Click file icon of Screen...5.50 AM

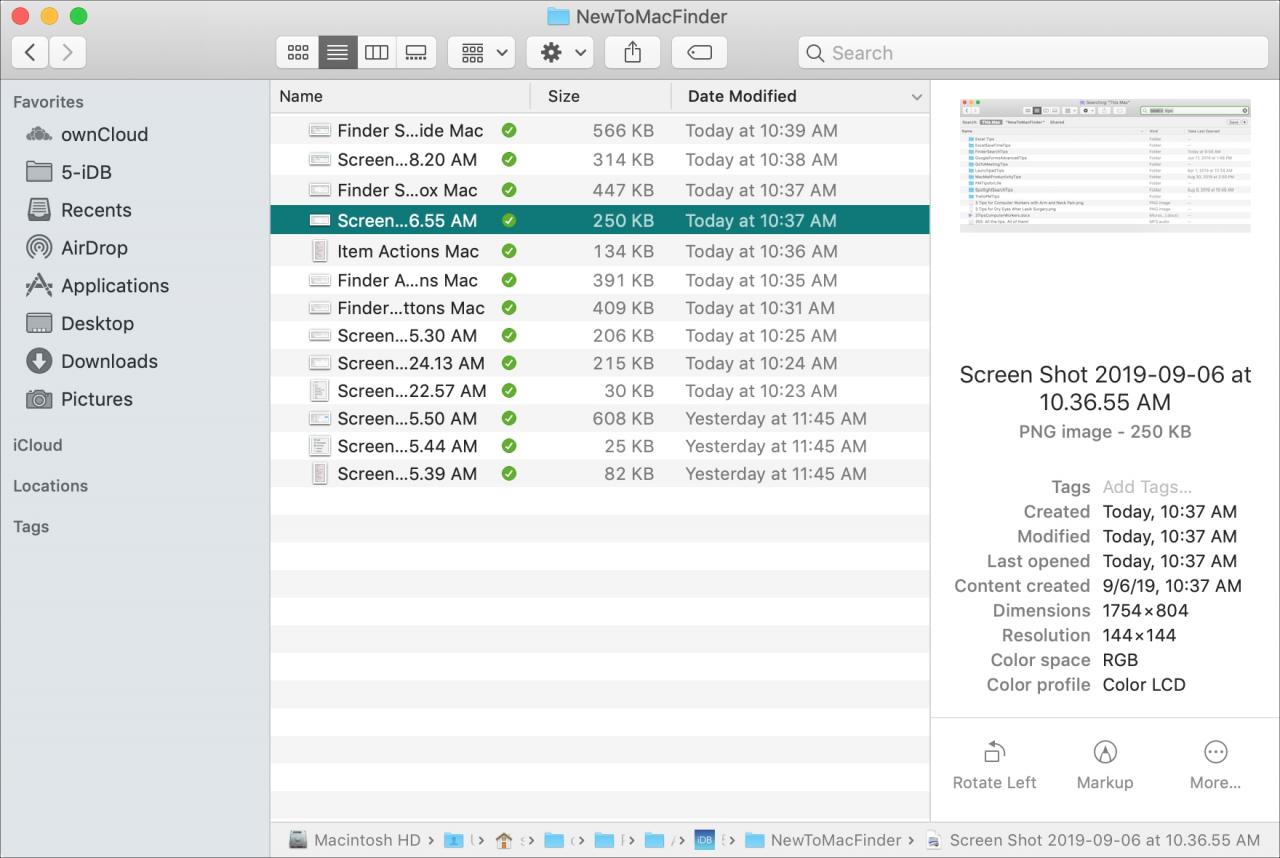click(x=319, y=418)
